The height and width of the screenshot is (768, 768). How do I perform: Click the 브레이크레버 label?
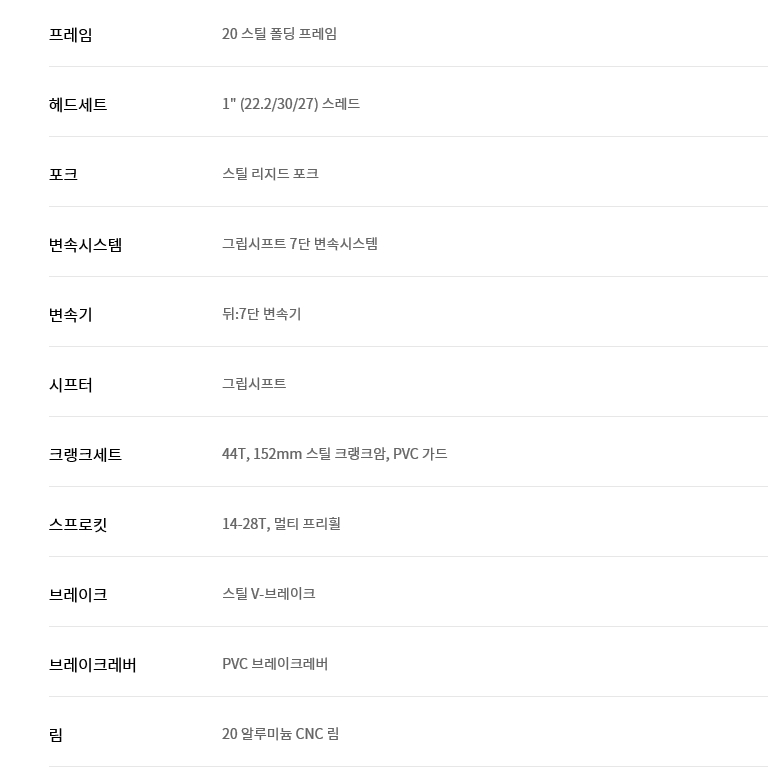[x=92, y=665]
